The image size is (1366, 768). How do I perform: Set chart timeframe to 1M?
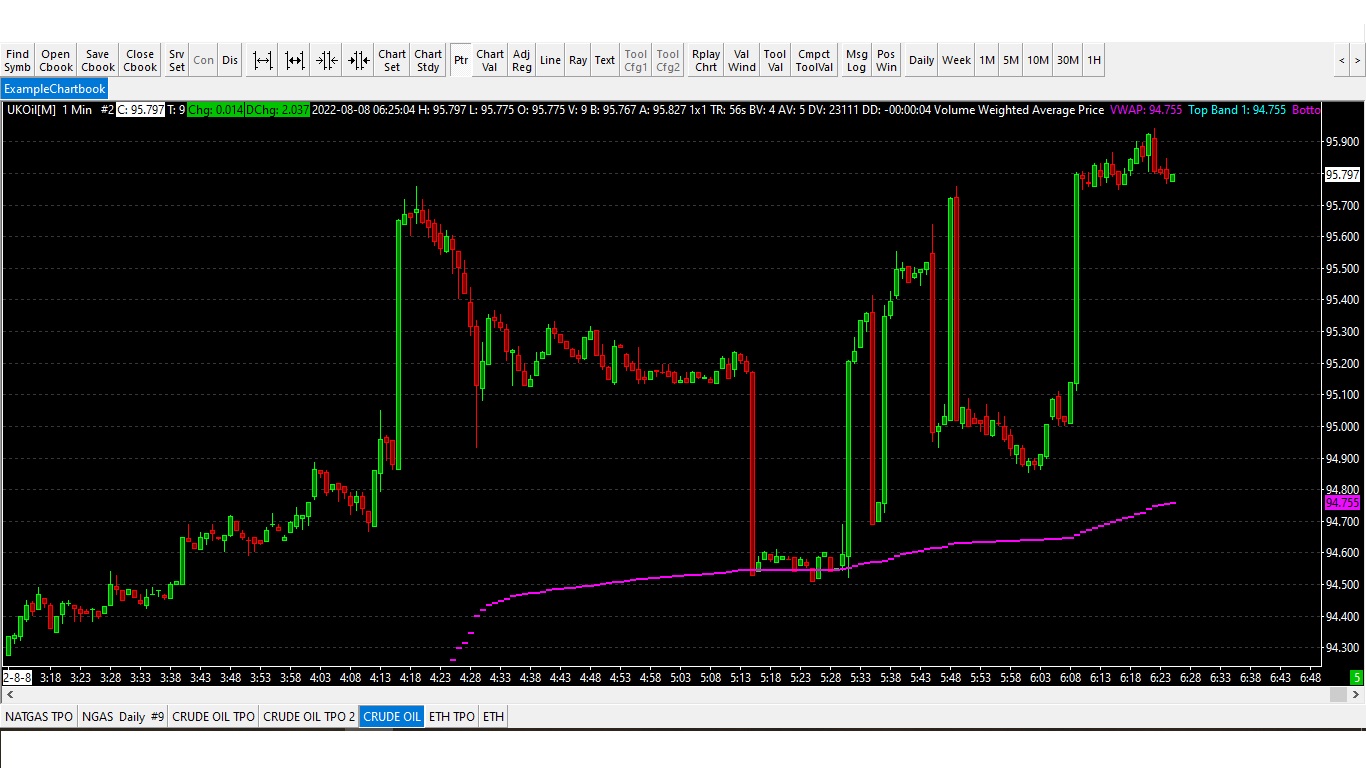point(987,61)
